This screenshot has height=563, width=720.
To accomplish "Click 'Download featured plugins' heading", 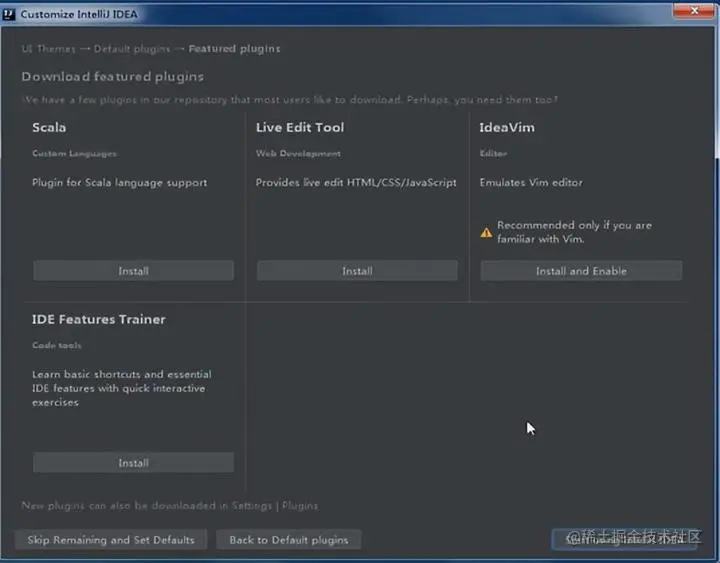I will point(112,77).
